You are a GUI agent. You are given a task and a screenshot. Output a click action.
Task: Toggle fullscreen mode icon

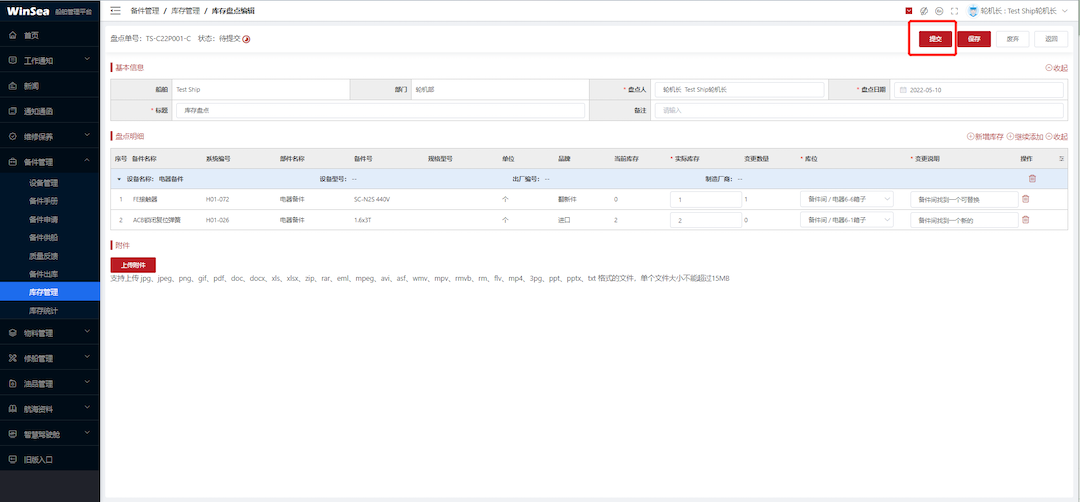point(954,11)
